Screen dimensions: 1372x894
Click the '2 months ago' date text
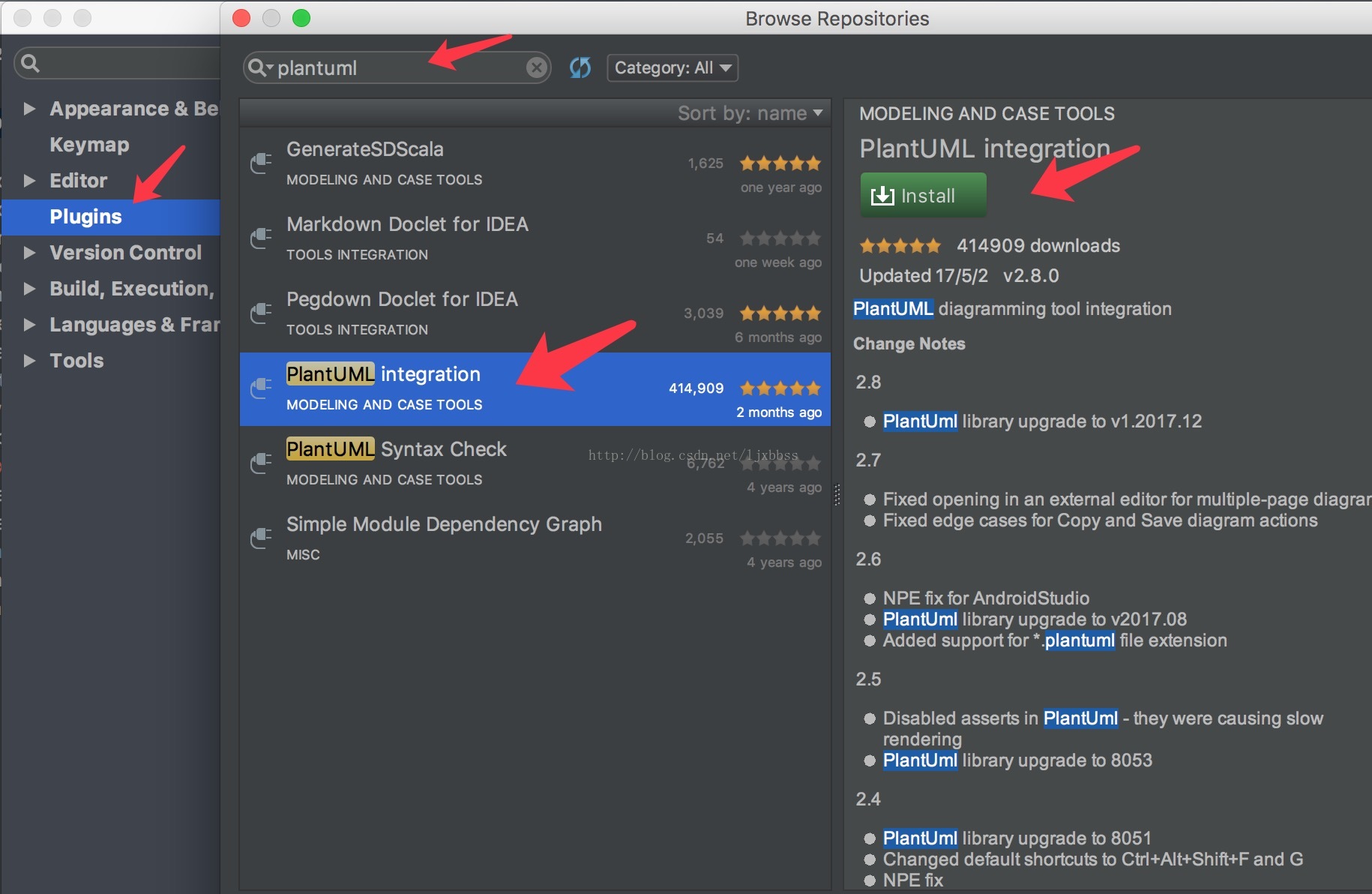[x=779, y=412]
